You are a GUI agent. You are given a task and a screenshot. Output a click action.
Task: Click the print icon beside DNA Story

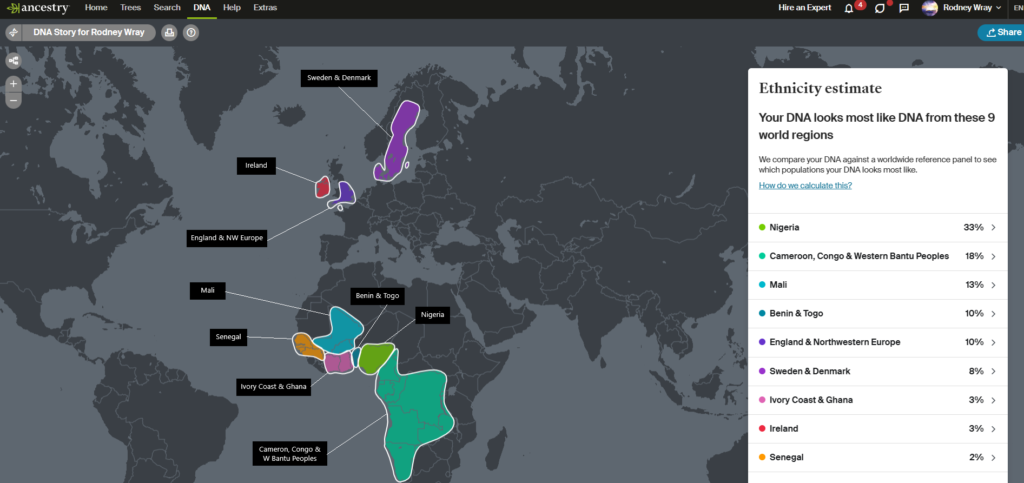pos(169,32)
